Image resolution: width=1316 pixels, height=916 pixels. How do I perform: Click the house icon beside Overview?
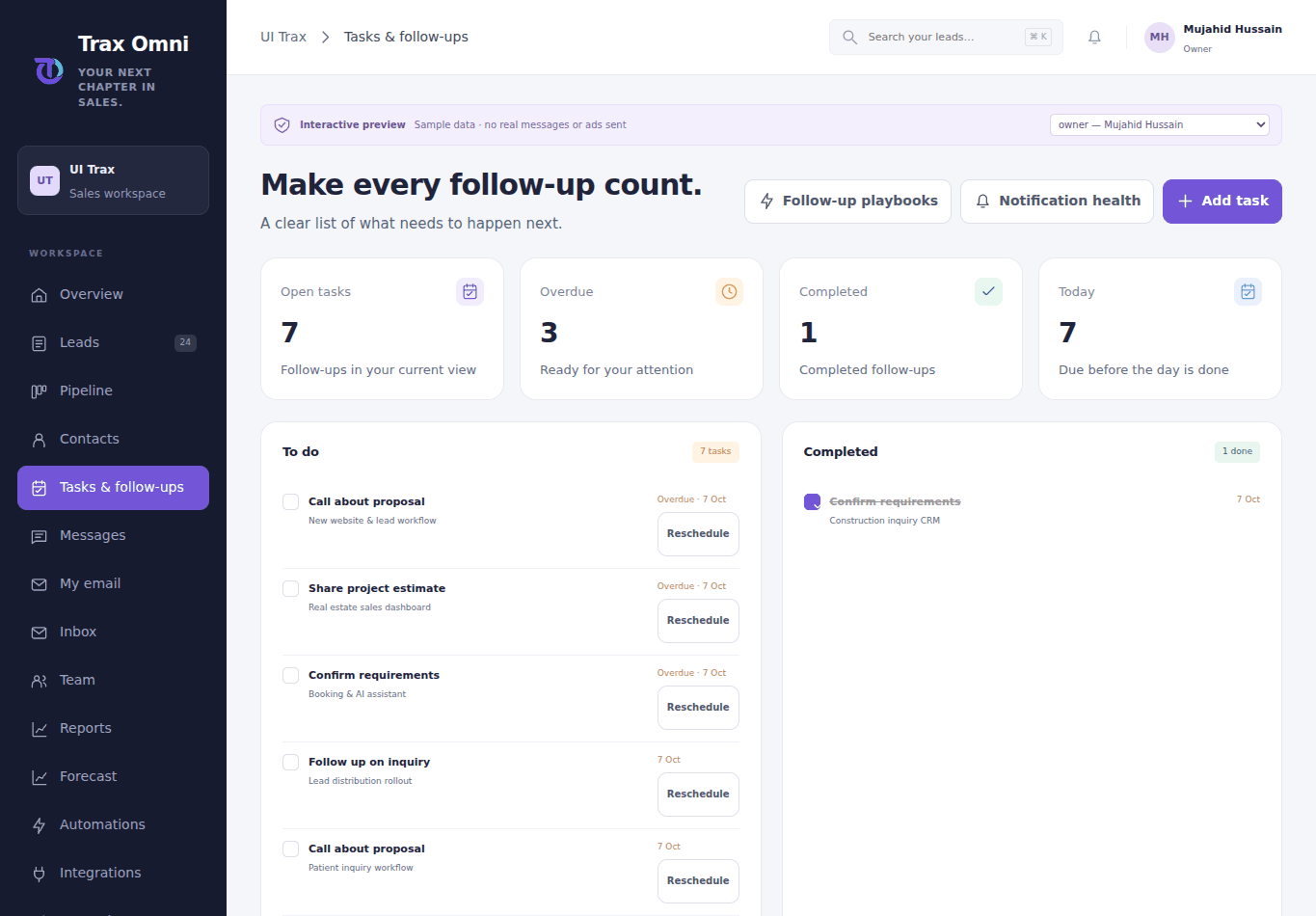40,295
